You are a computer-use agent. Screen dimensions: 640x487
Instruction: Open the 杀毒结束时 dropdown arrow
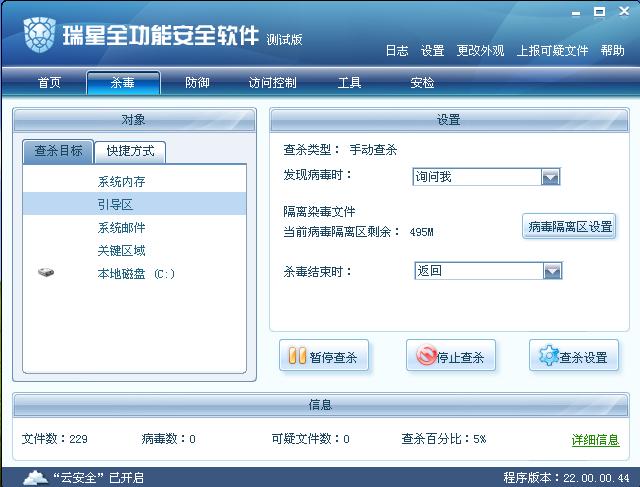[553, 271]
